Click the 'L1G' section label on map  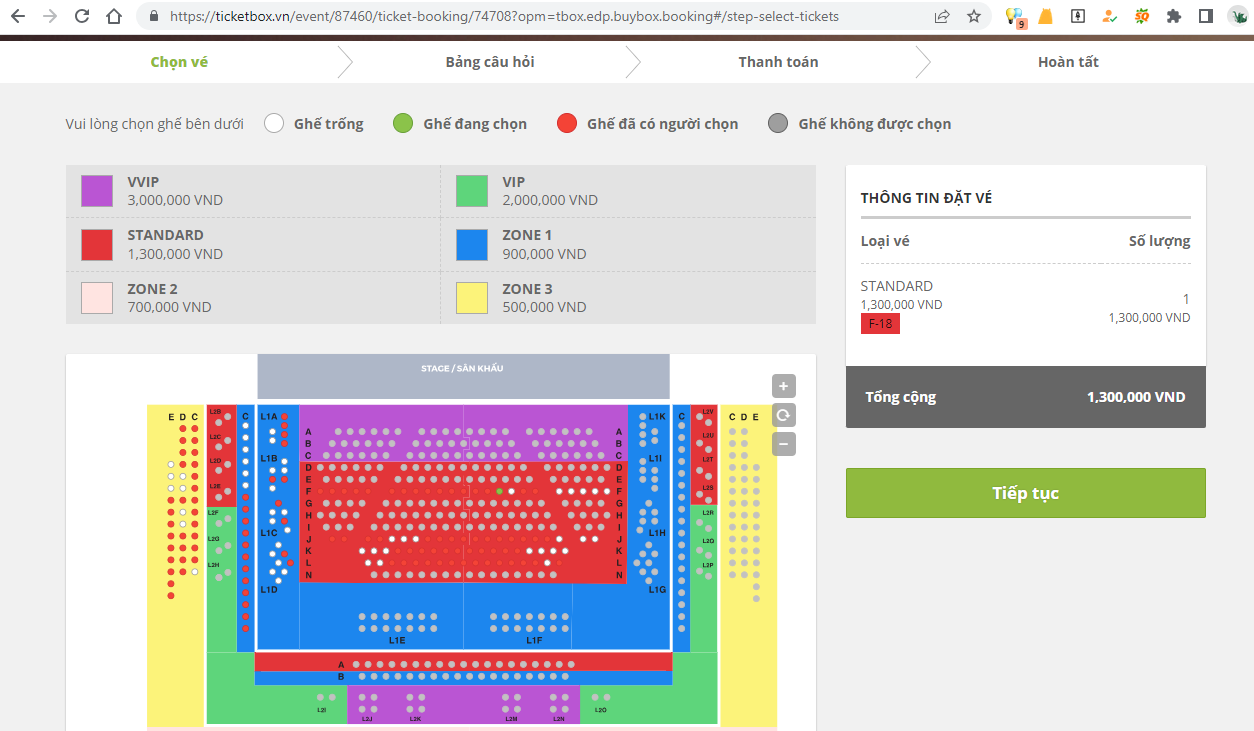tap(657, 590)
